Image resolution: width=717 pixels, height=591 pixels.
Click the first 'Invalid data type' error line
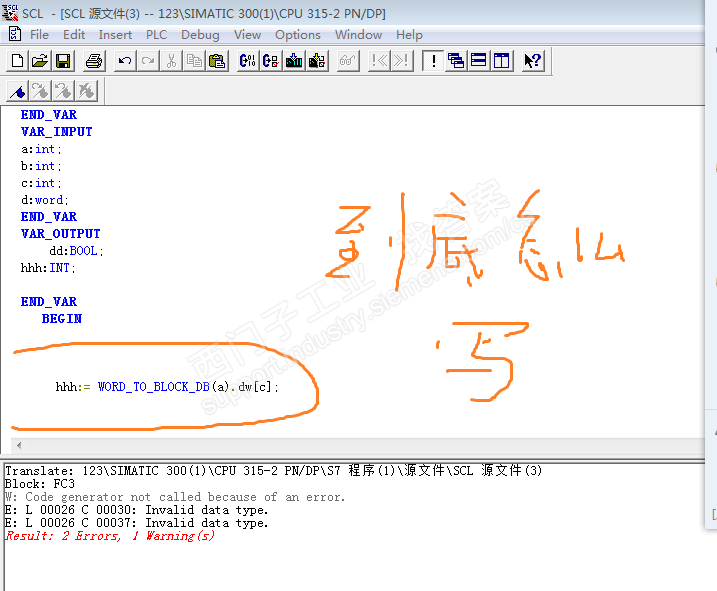tap(136, 510)
